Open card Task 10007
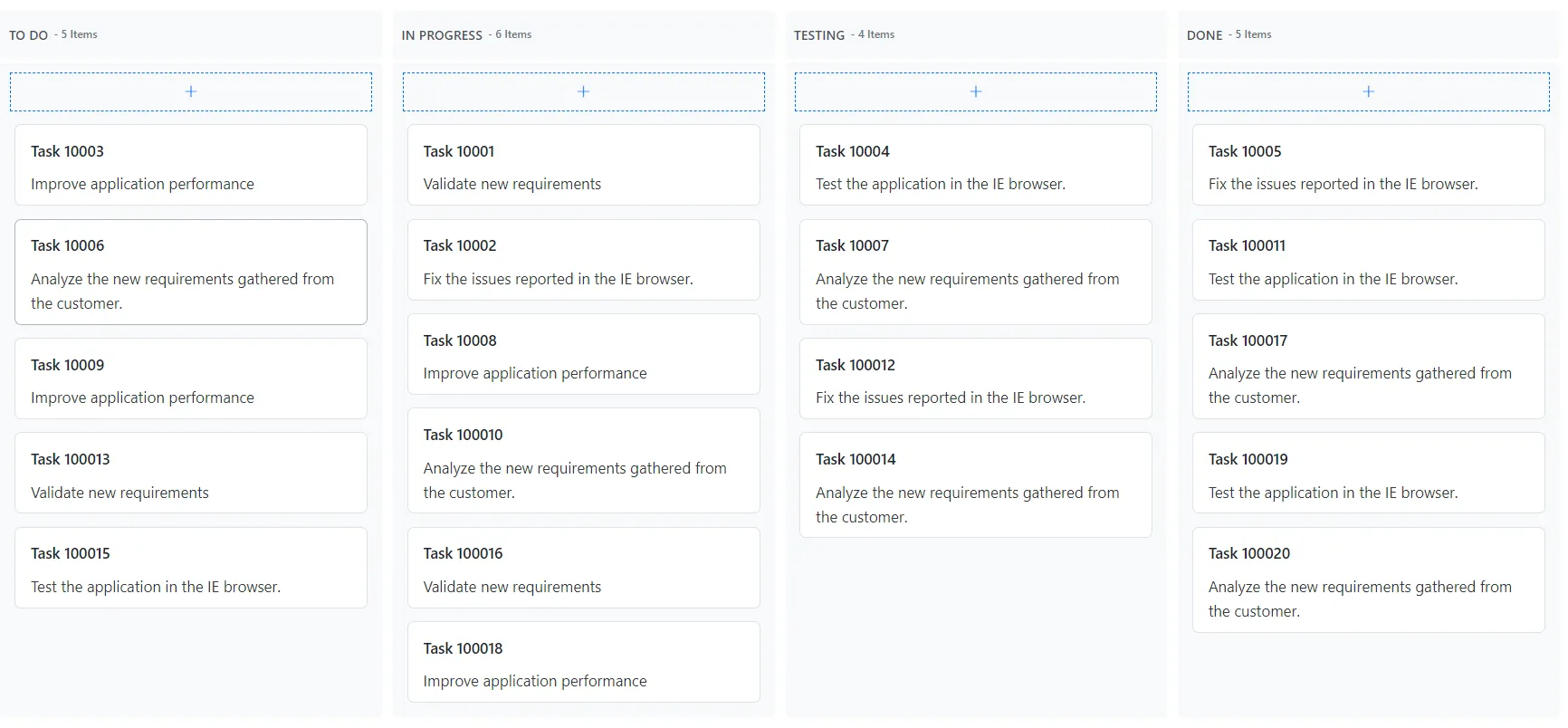Screen dimensions: 1568x728 (976, 272)
